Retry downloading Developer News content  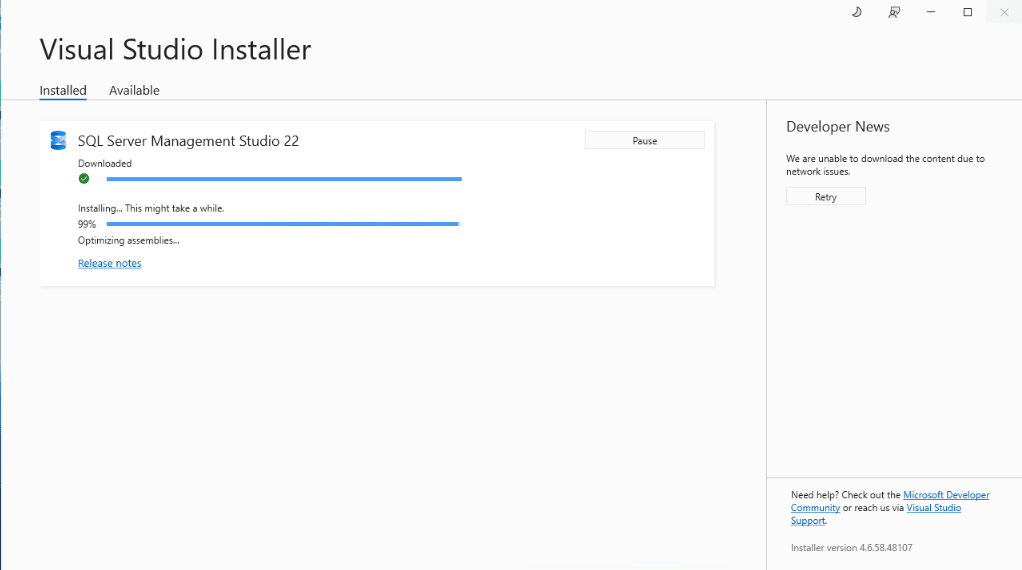(x=826, y=197)
